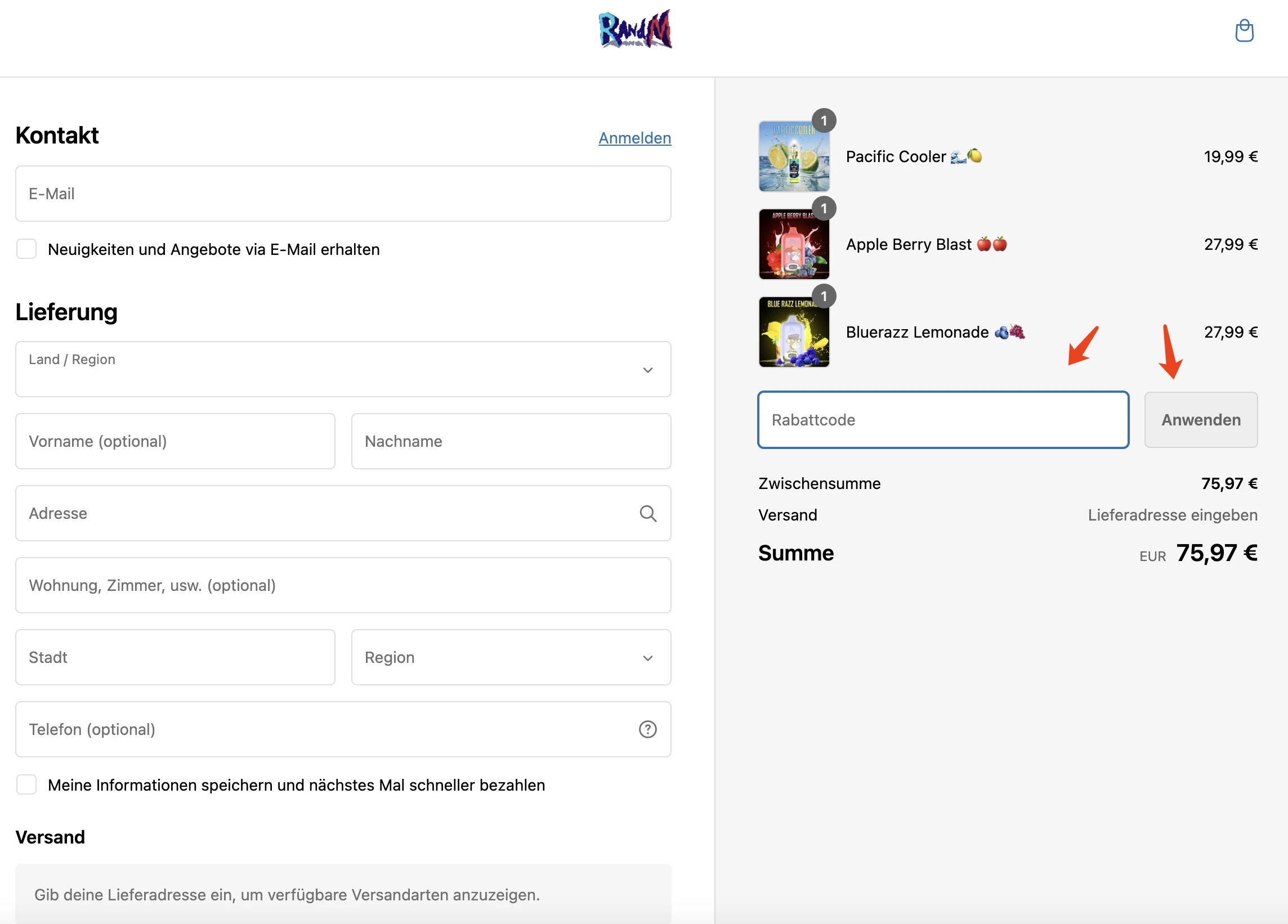Click the Apple Berry Blast product thumbnail
1288x924 pixels.
(x=795, y=243)
